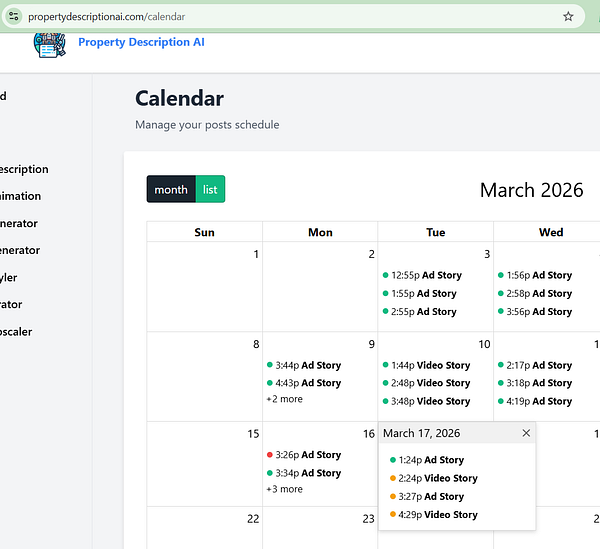Open 3:27p Ad Story in the popover
Image resolution: width=600 pixels, height=549 pixels.
point(427,497)
